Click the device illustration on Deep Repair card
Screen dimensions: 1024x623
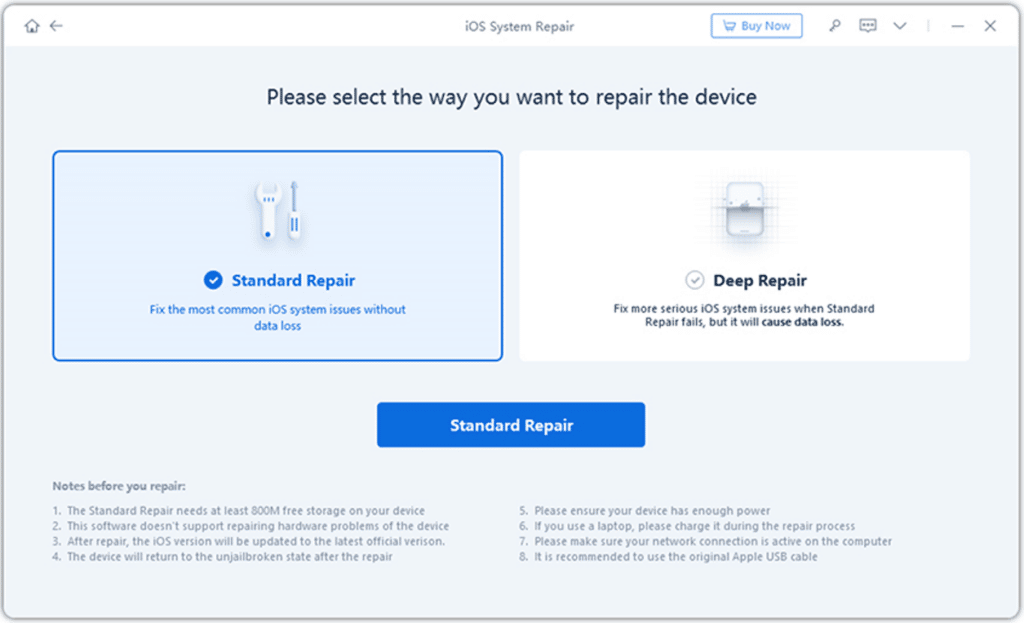[744, 210]
